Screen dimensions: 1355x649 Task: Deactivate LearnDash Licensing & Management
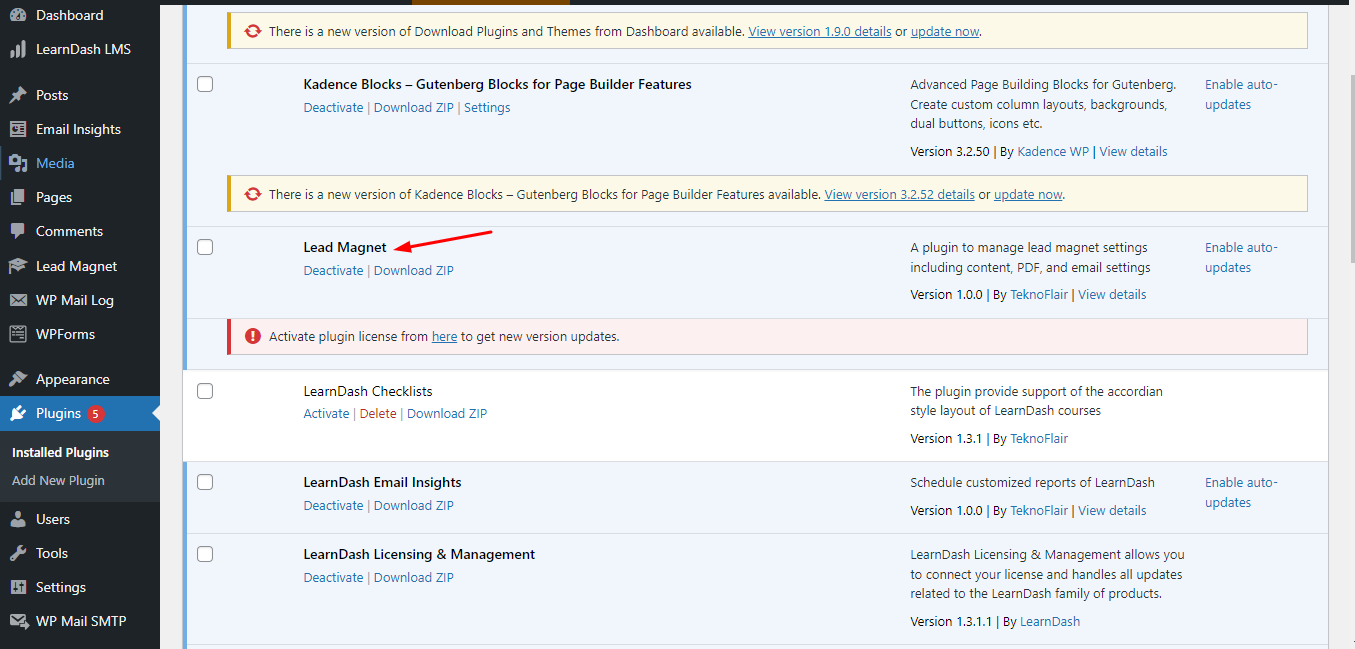coord(333,577)
